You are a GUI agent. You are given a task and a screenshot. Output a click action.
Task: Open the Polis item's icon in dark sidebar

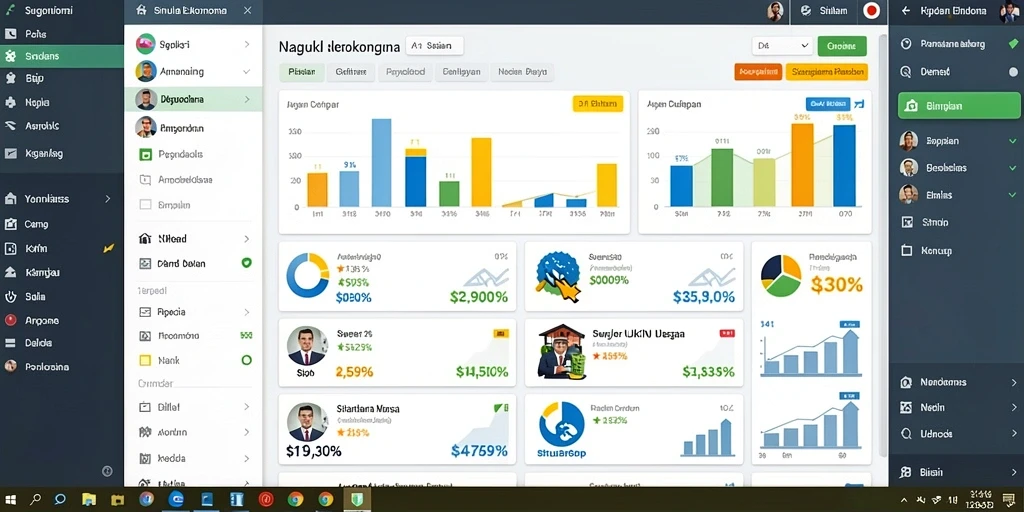pos(10,34)
